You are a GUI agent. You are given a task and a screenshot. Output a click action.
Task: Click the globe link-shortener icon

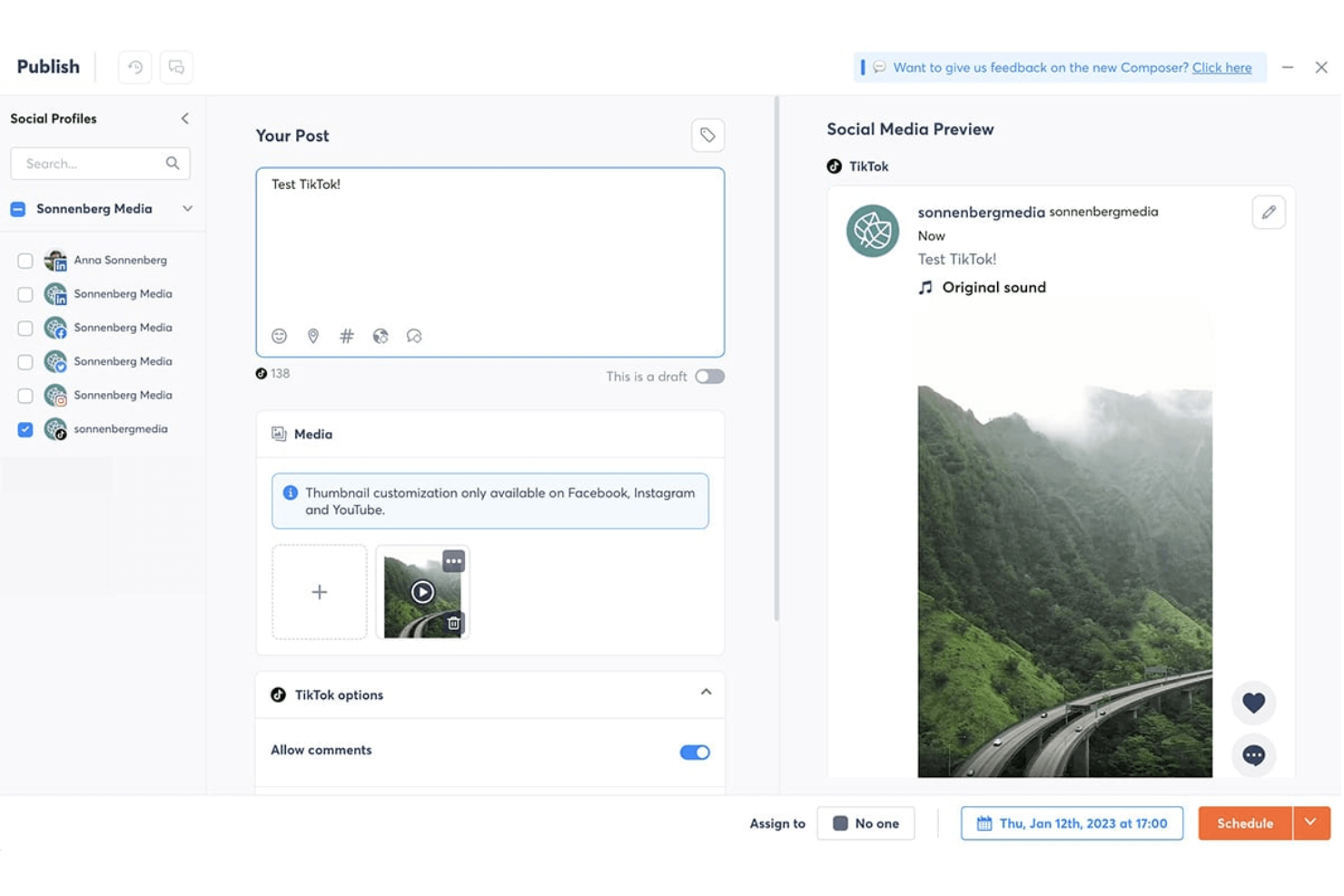tap(380, 336)
